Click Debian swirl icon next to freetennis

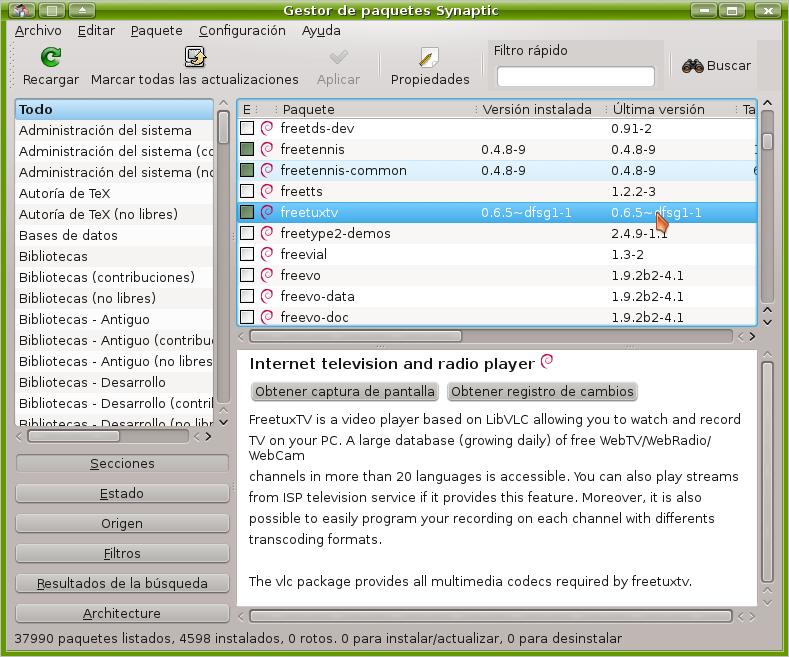pyautogui.click(x=267, y=149)
